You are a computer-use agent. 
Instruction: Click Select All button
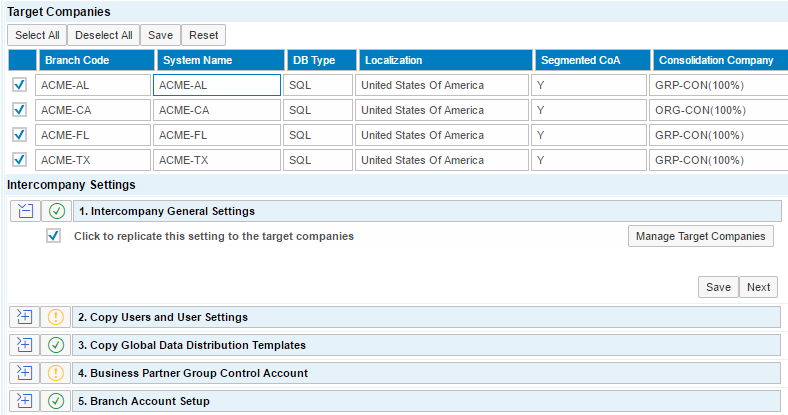(x=37, y=35)
